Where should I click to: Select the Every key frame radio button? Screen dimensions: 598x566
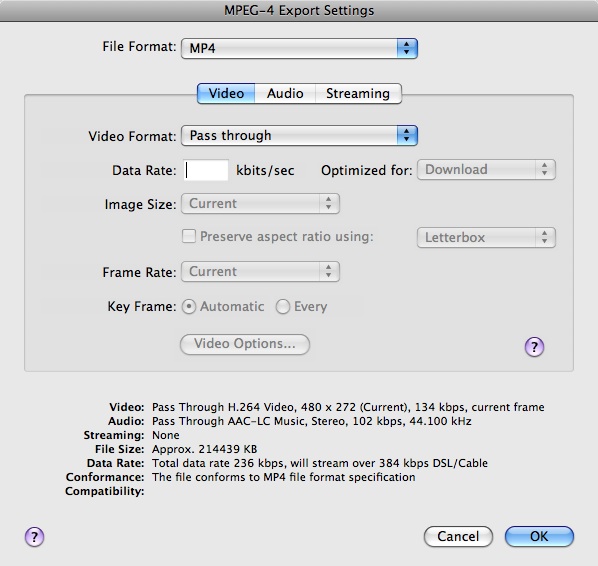pos(283,307)
